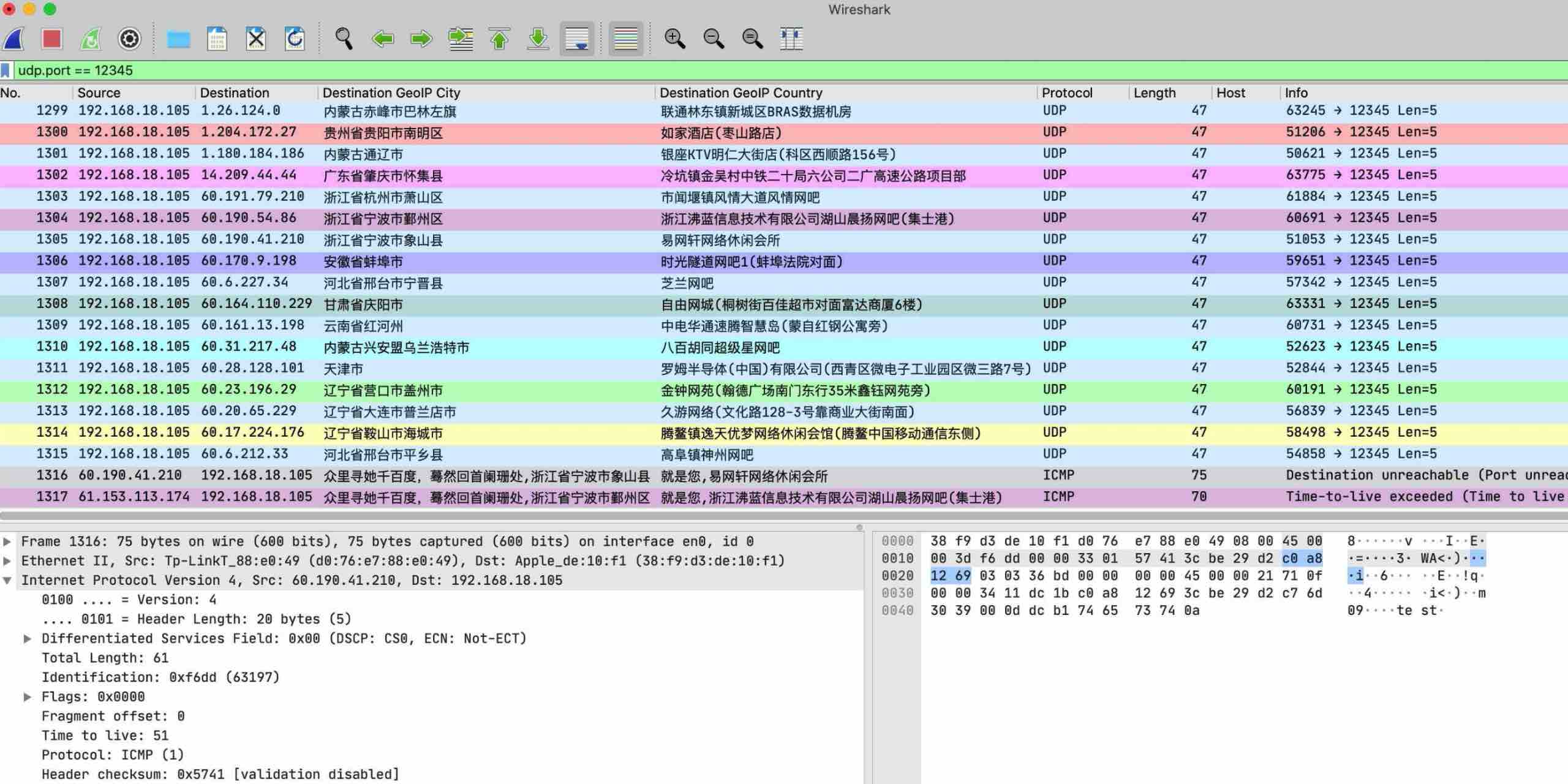1568x784 pixels.
Task: Expand the Flags: 0x0000 node
Action: pyautogui.click(x=28, y=697)
